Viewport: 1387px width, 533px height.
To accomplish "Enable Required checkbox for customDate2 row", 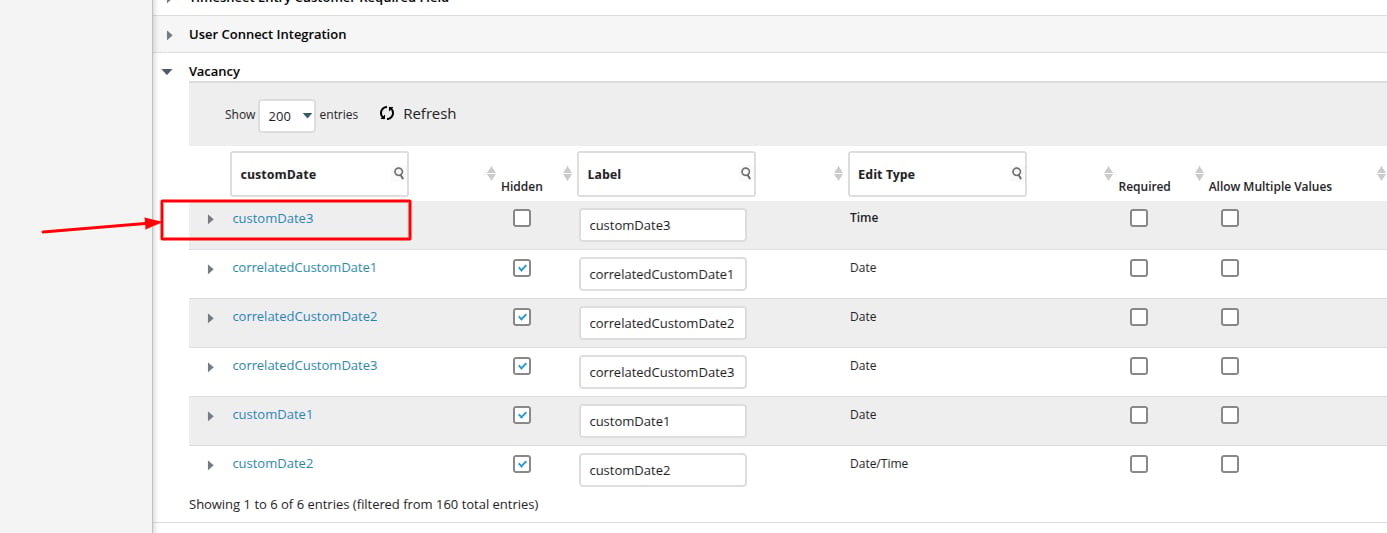I will point(1139,464).
